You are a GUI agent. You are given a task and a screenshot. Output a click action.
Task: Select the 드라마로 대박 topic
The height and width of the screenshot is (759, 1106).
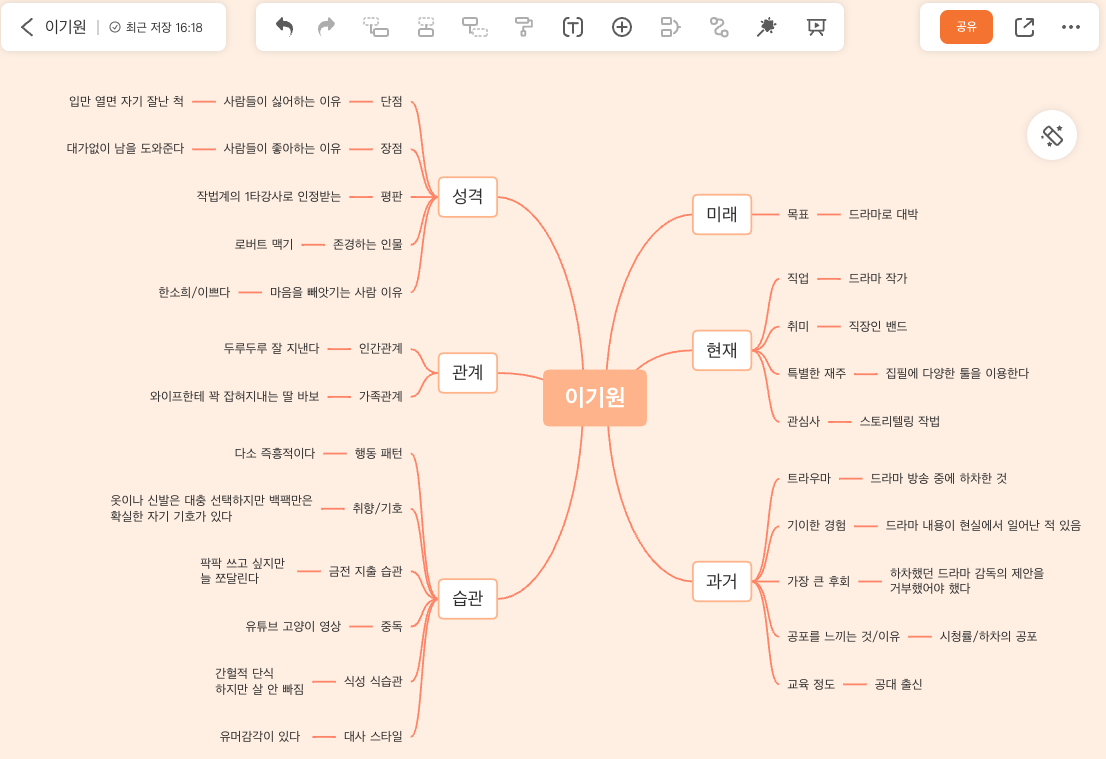coord(883,214)
